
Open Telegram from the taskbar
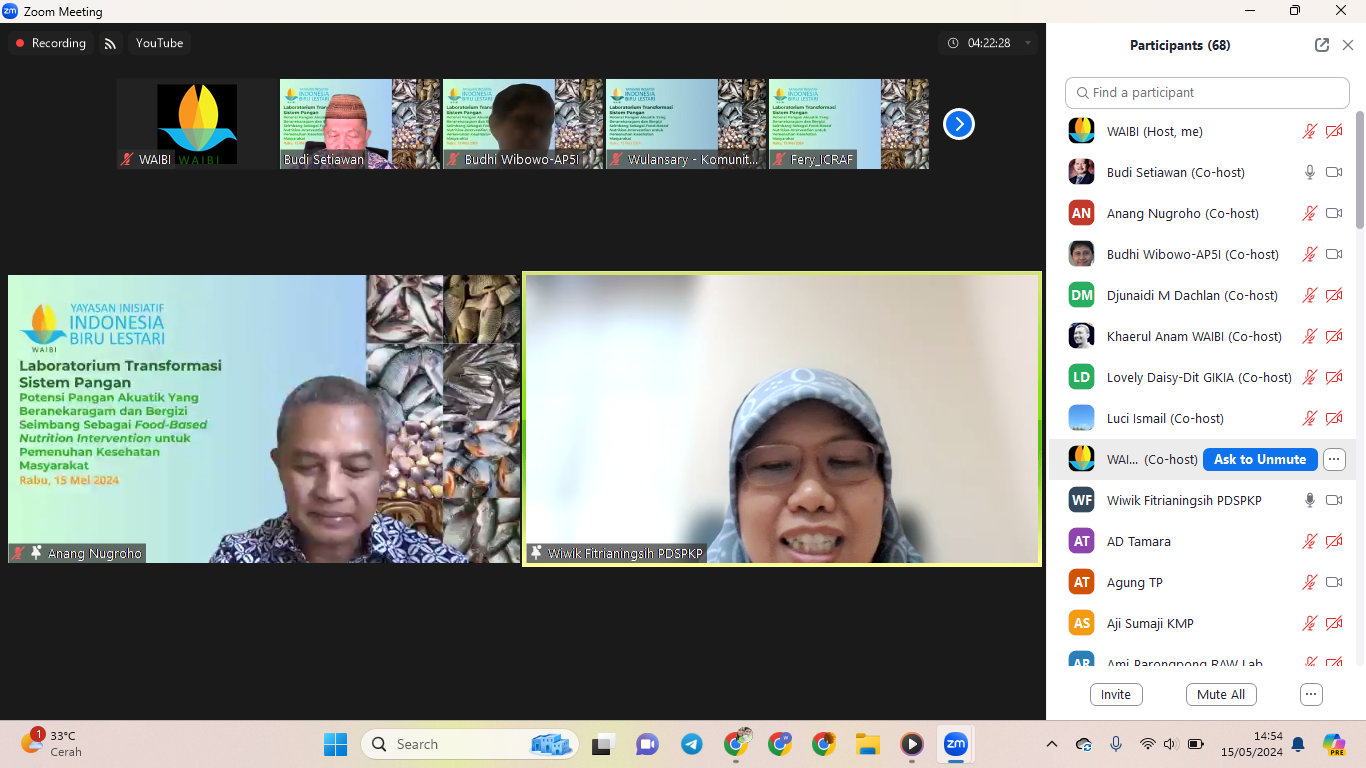[691, 744]
